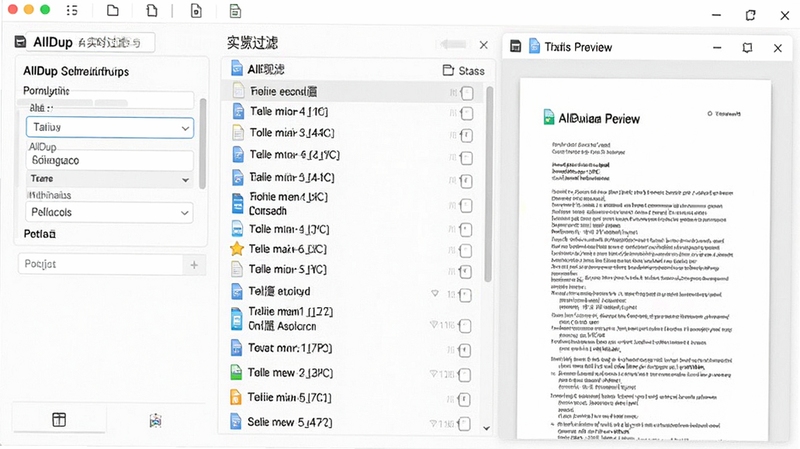Click the blue icon beside the All header row

point(237,68)
